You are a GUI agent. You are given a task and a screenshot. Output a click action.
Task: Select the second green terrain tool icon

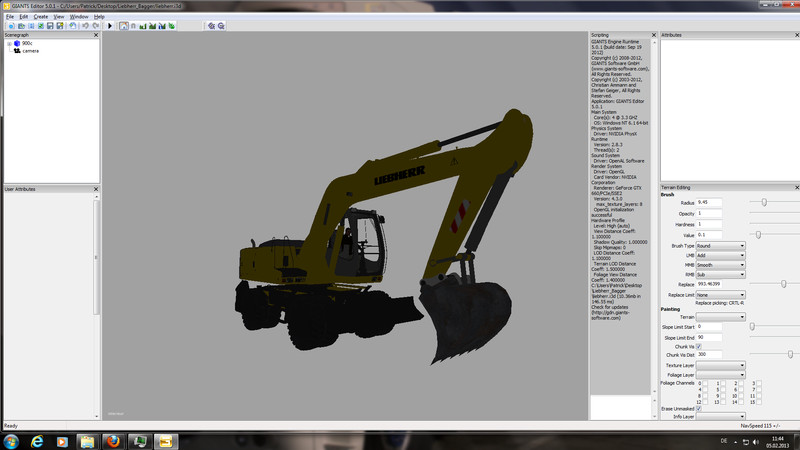pos(152,26)
